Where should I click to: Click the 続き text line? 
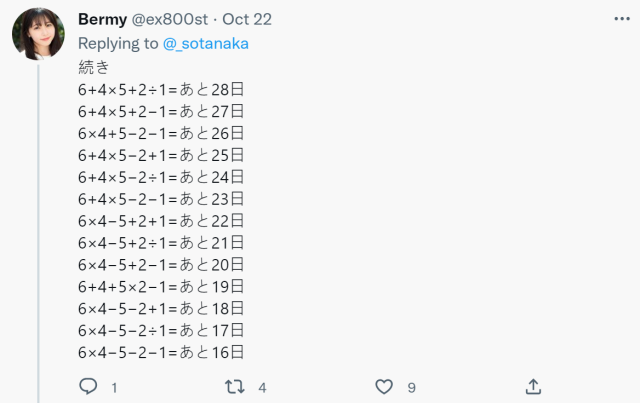point(91,67)
